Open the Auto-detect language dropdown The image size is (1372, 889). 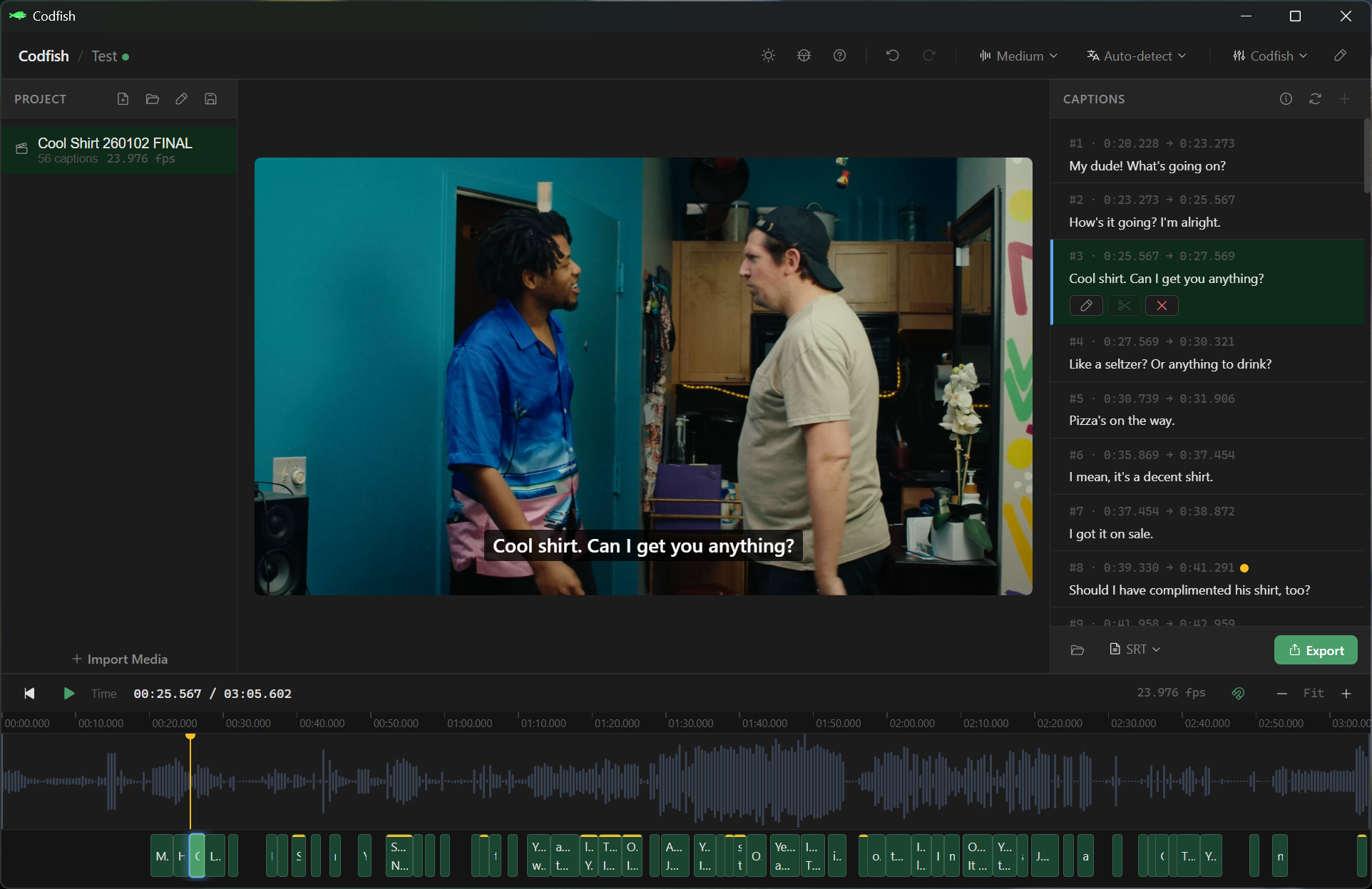(x=1136, y=56)
